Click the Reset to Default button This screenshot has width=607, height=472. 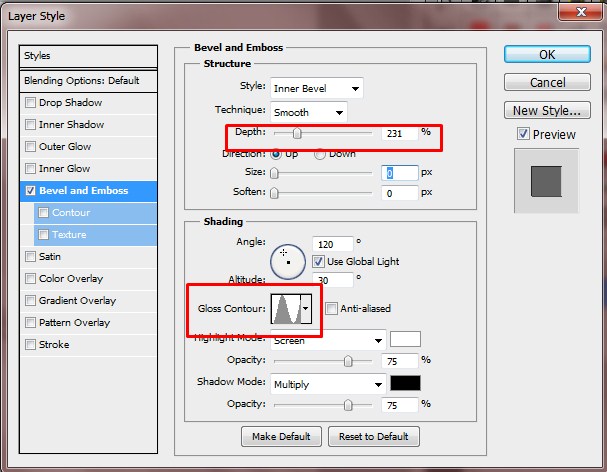click(x=374, y=437)
